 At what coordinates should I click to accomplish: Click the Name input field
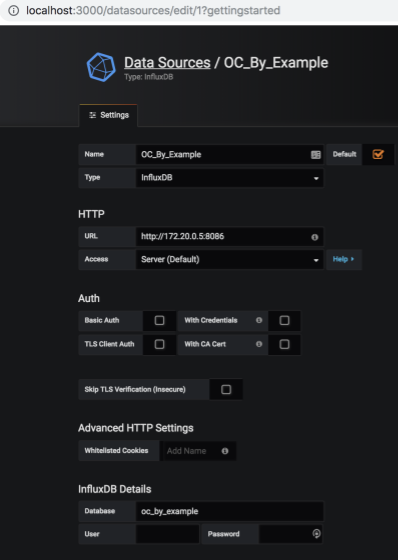(x=230, y=154)
